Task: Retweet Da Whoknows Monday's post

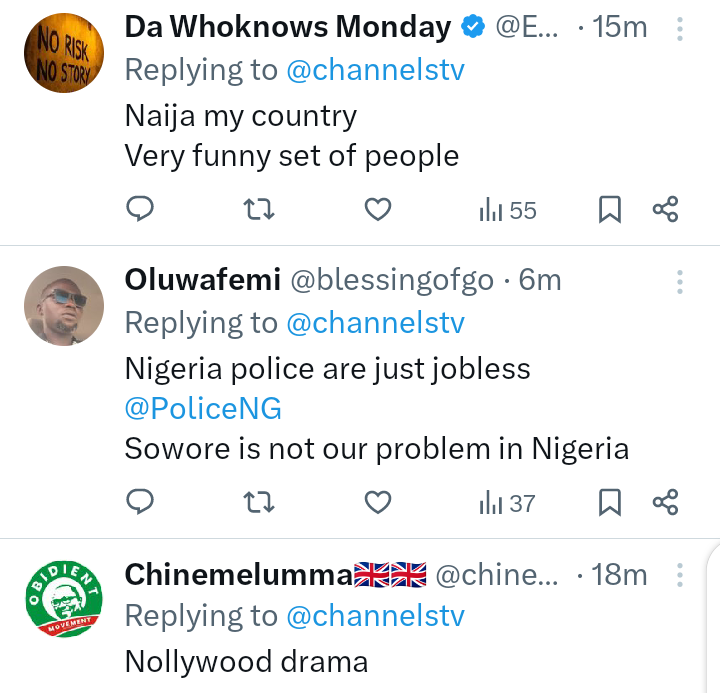Action: (x=259, y=209)
